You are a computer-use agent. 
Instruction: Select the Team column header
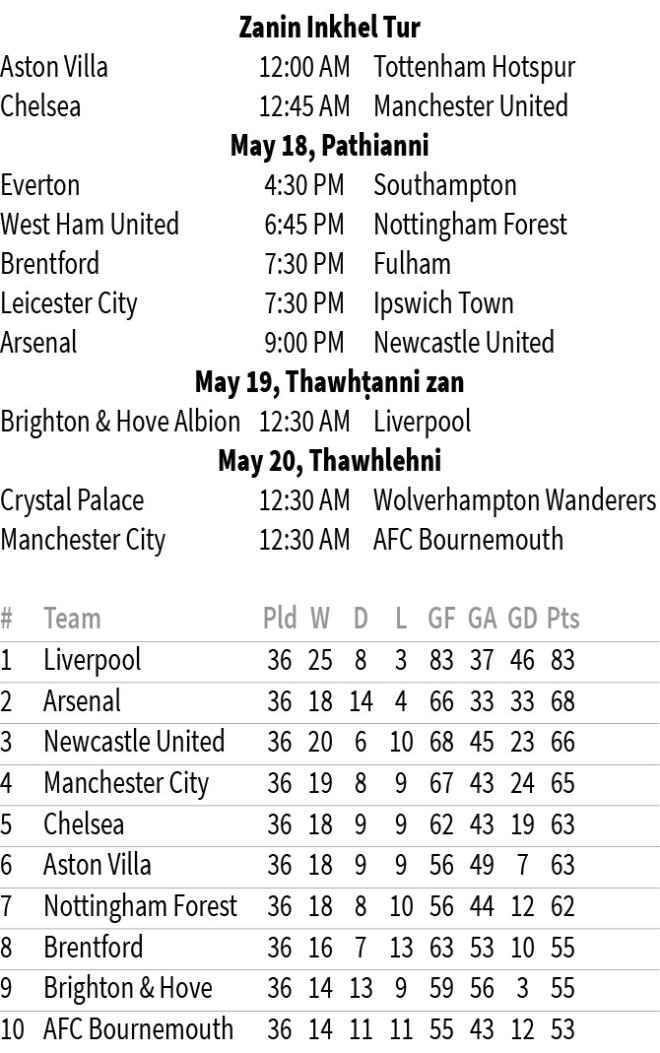73,619
